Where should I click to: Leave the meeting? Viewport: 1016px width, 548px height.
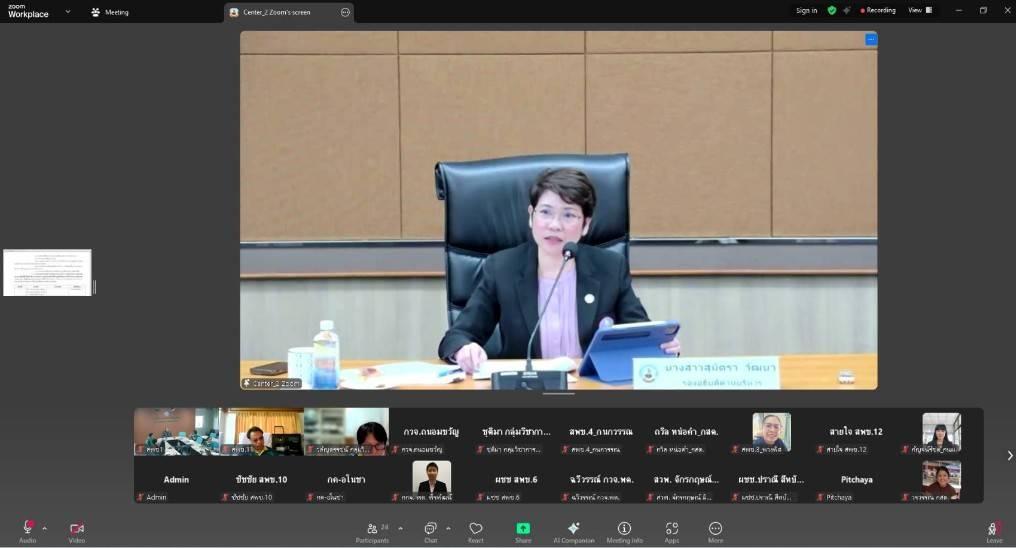[x=994, y=529]
